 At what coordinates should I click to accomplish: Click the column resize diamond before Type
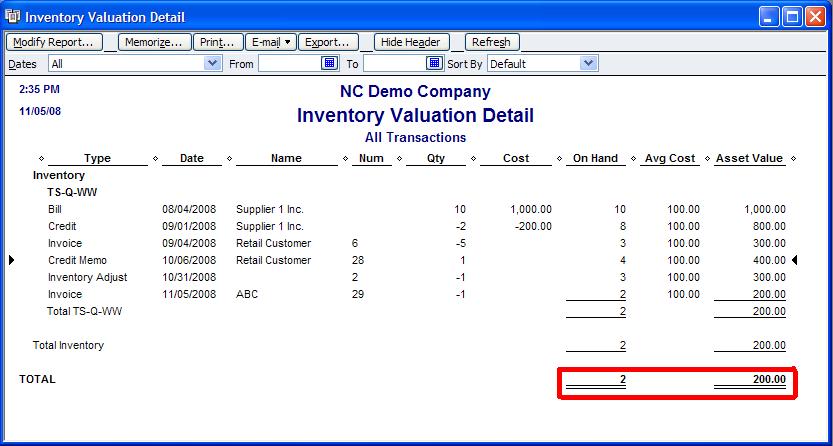click(x=41, y=159)
